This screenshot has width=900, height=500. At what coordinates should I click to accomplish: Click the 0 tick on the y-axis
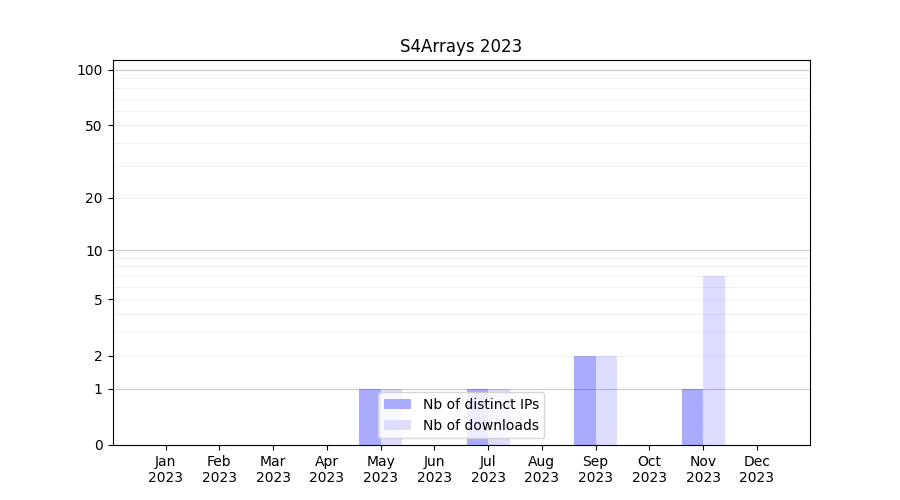(98, 445)
